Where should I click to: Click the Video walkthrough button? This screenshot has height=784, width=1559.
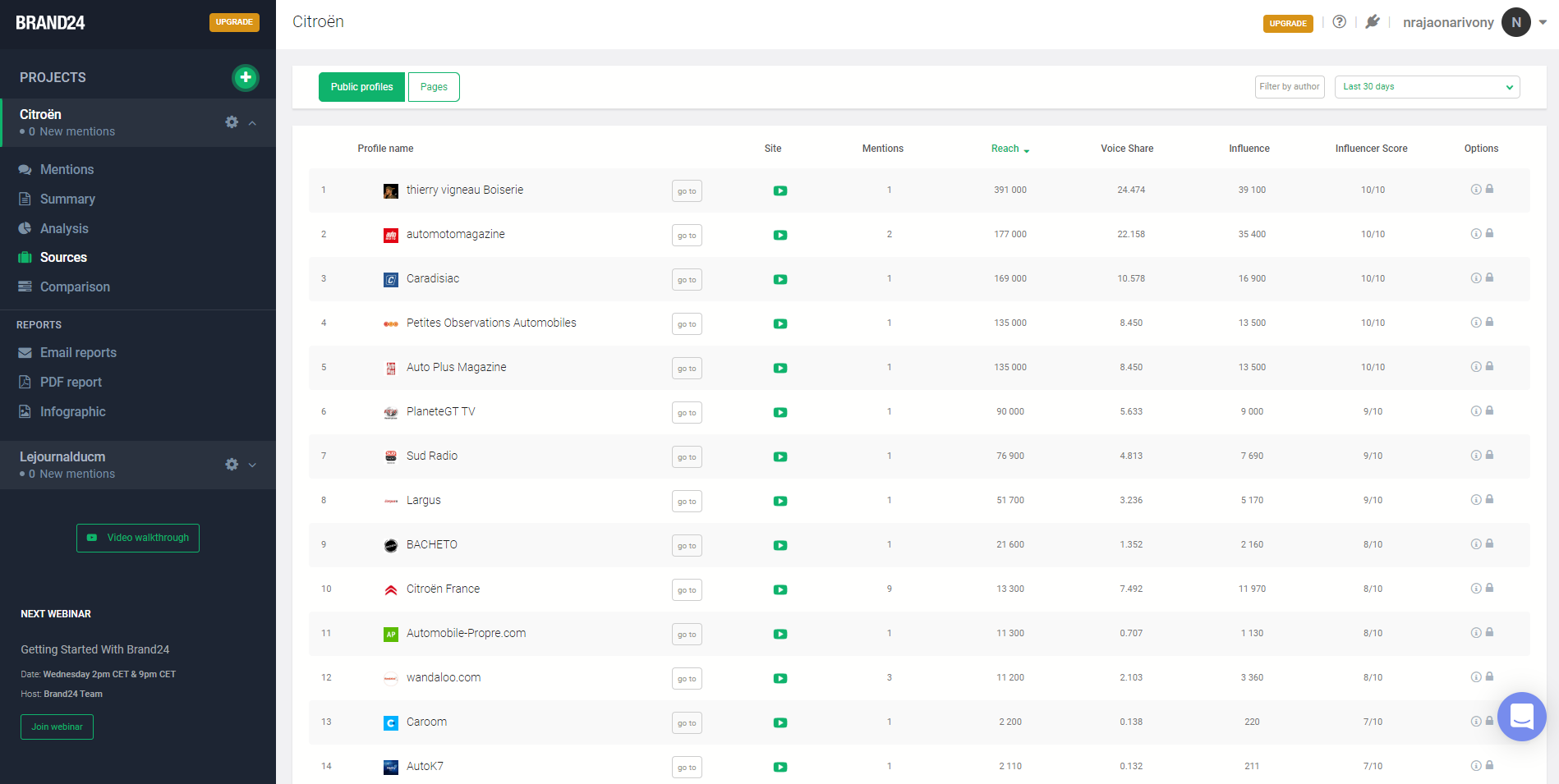tap(138, 538)
